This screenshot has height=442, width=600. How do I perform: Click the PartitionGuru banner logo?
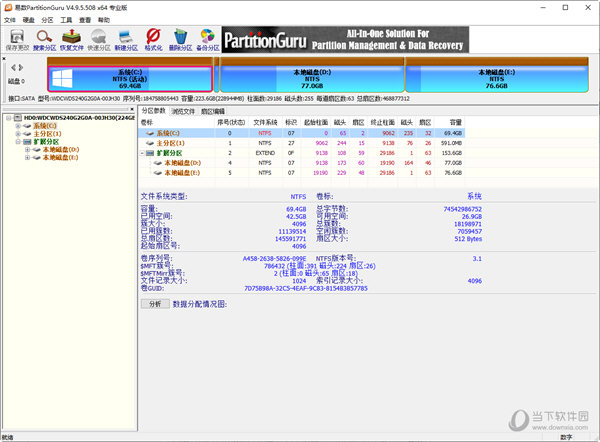345,39
